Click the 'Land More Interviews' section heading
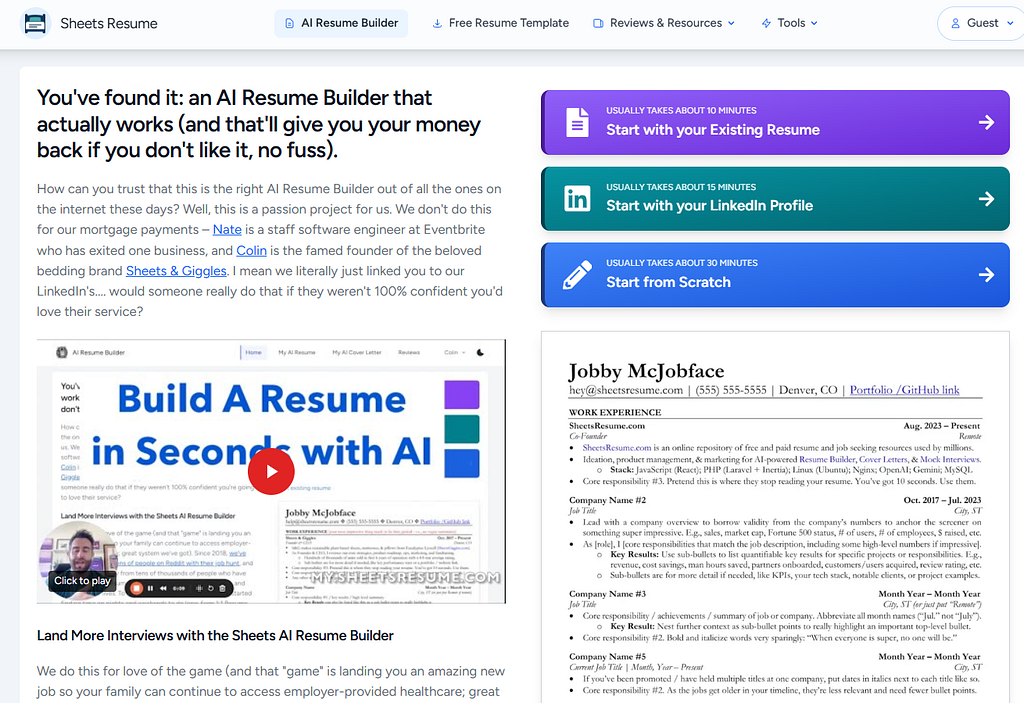The image size is (1024, 703). point(215,636)
